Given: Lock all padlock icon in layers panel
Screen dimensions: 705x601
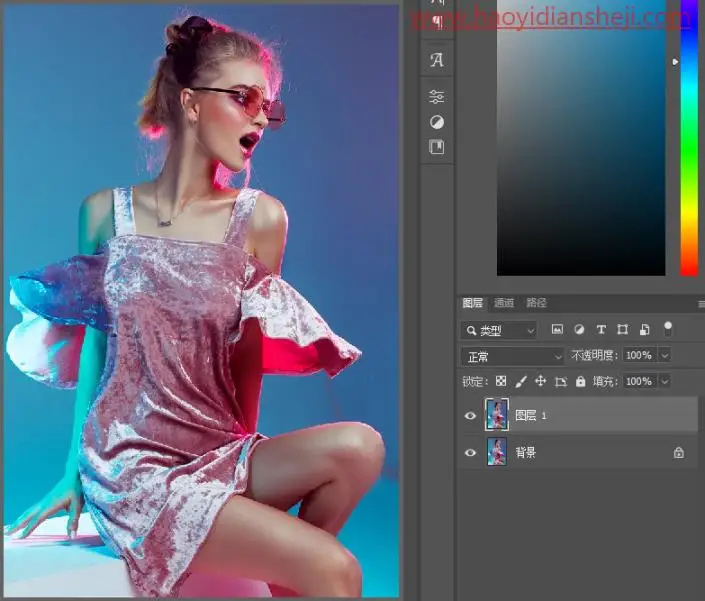Looking at the screenshot, I should tap(580, 382).
